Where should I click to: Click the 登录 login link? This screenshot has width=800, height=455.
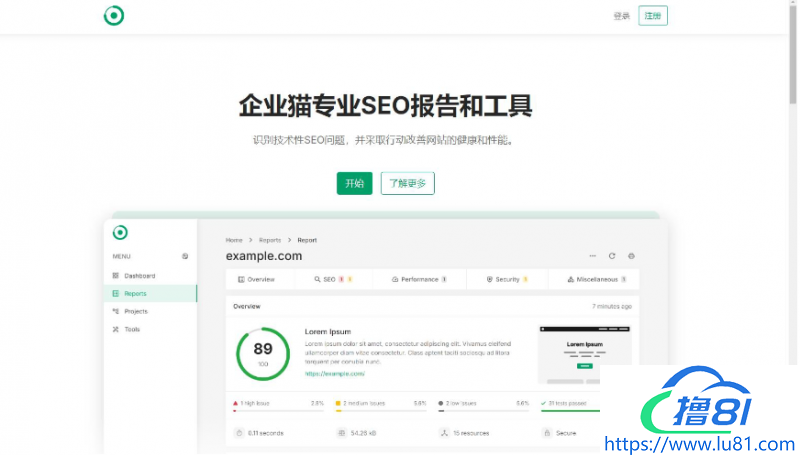621,16
